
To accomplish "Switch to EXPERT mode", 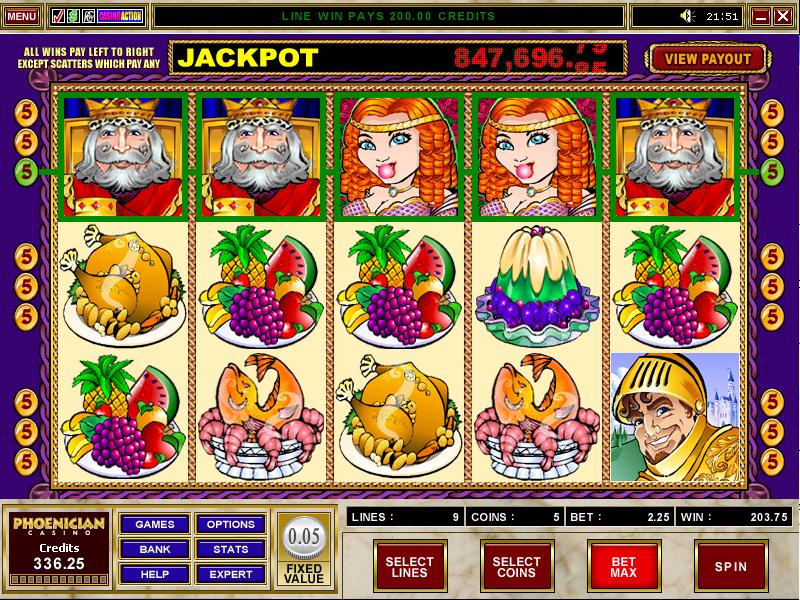I will (x=231, y=574).
